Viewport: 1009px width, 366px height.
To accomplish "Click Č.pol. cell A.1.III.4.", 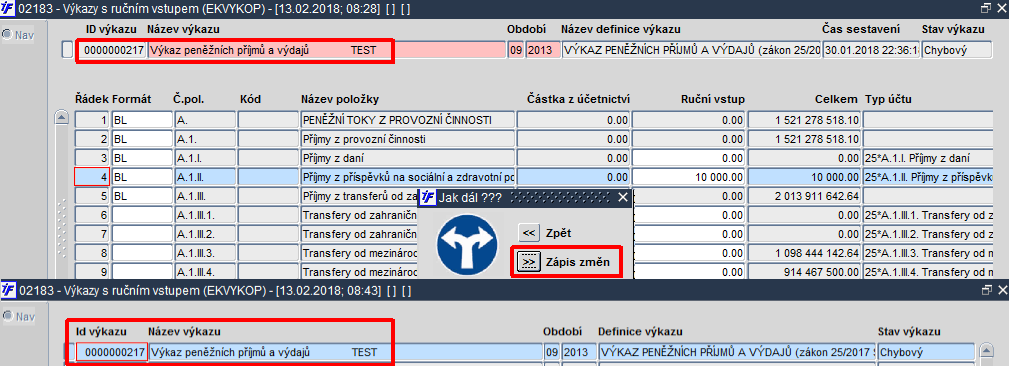I will (x=205, y=271).
